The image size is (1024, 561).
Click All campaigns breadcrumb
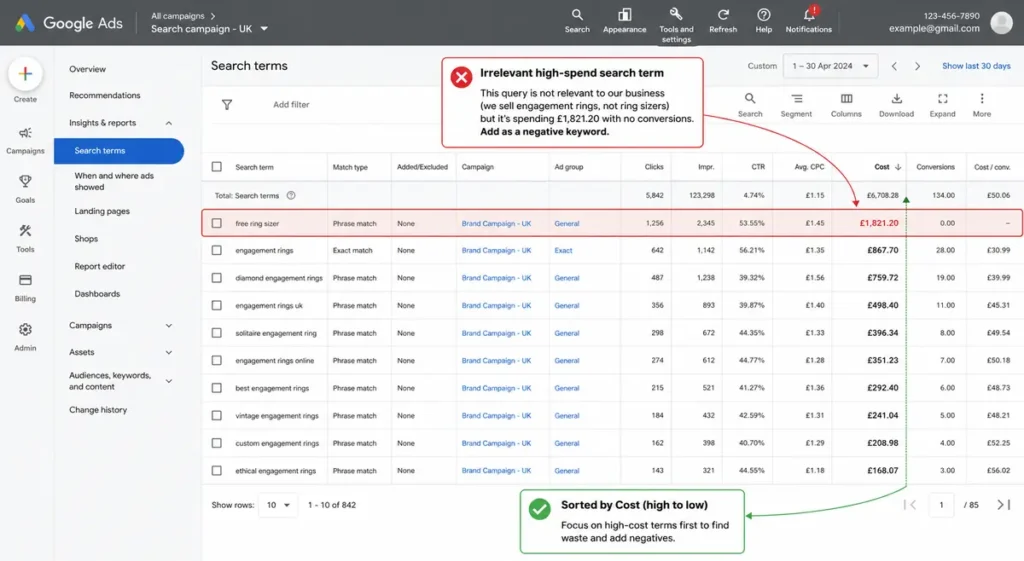(178, 16)
